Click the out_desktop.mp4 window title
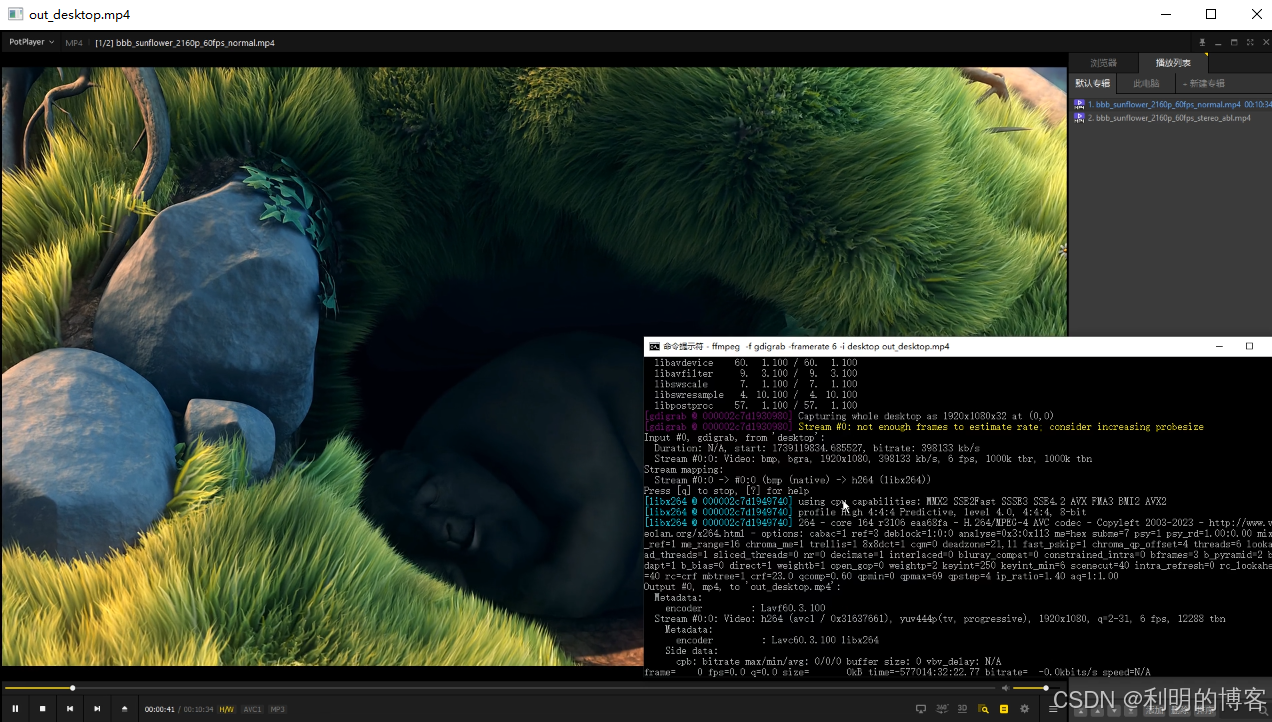The width and height of the screenshot is (1272, 722). (79, 15)
